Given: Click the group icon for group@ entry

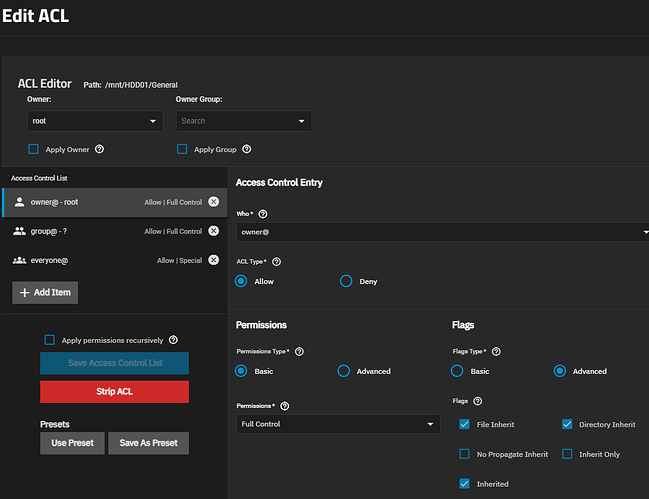Looking at the screenshot, I should (x=19, y=231).
